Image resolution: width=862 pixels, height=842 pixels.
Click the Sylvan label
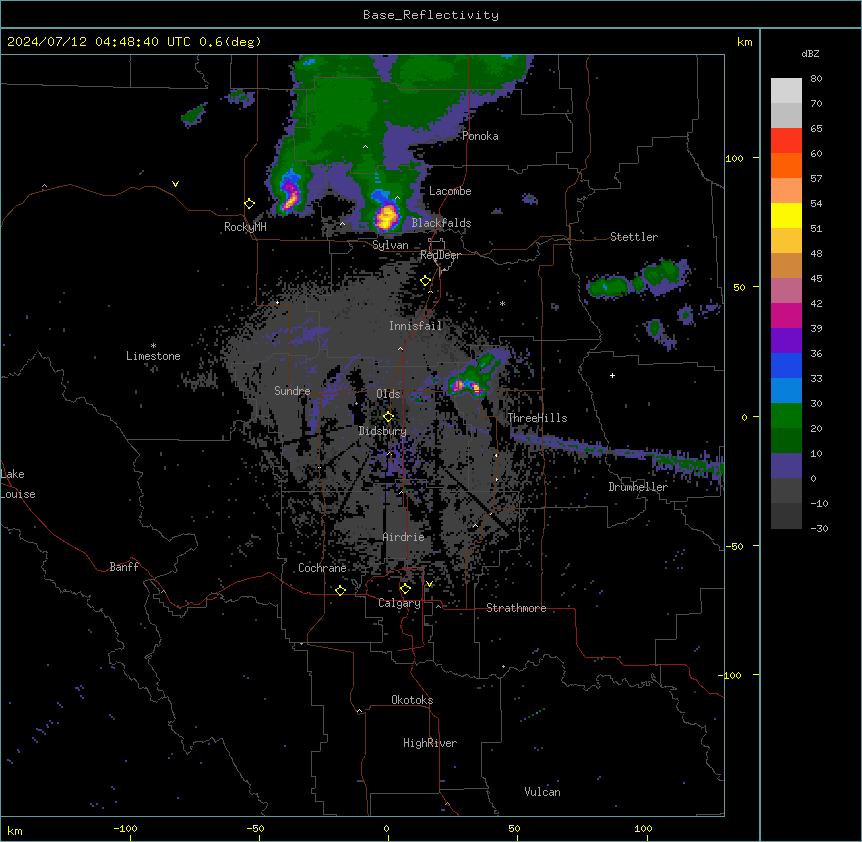[x=390, y=245]
